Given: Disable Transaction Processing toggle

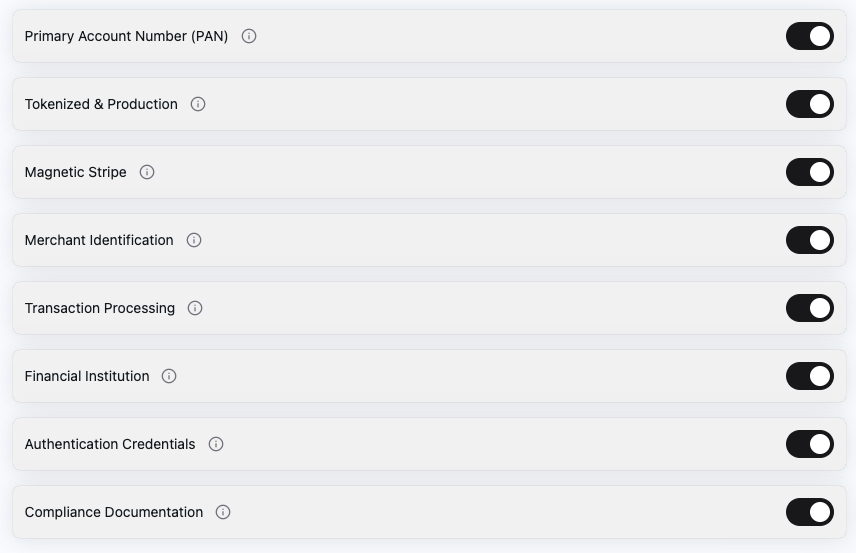Looking at the screenshot, I should (x=809, y=308).
